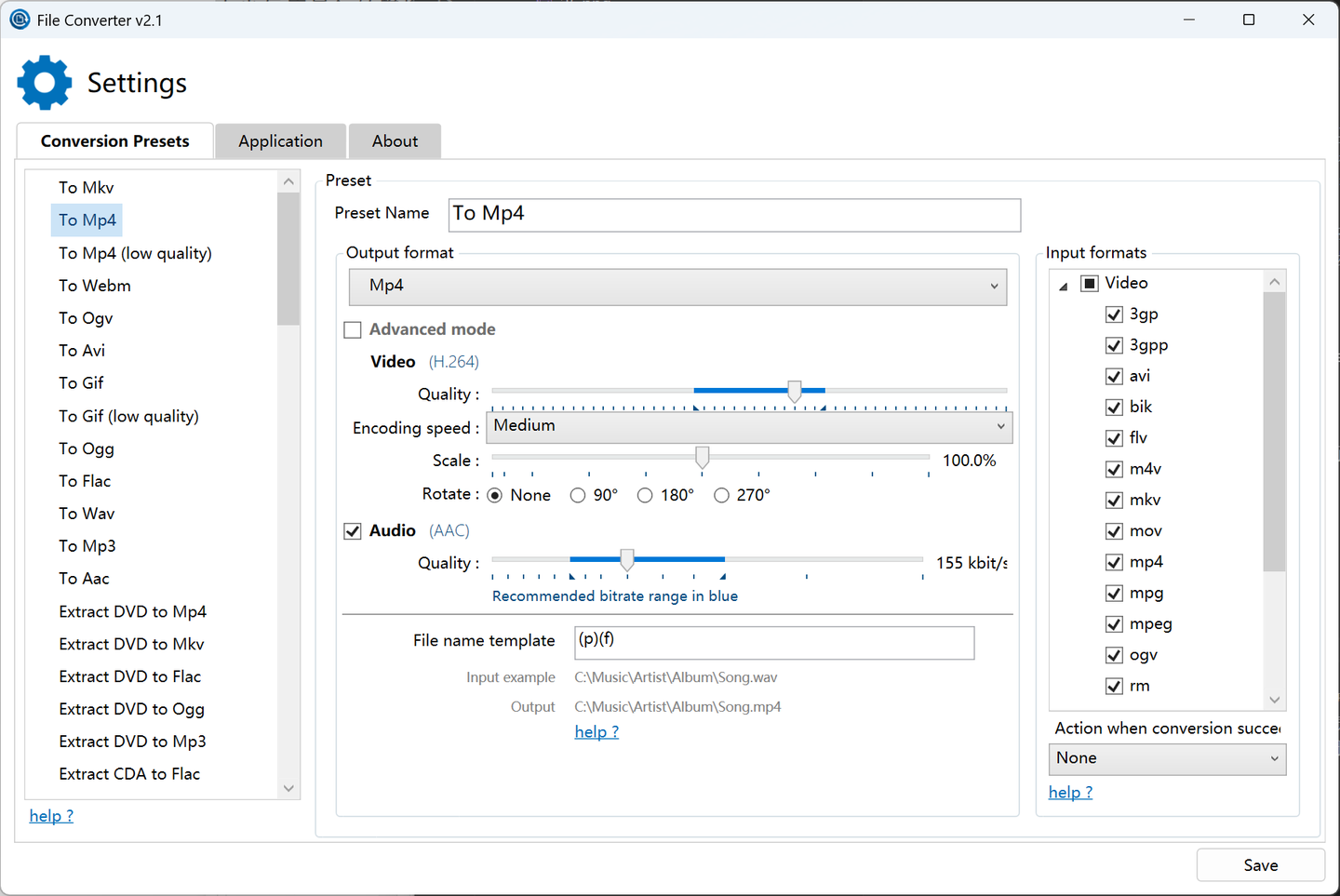Click the File Converter app icon in title bar

pos(20,20)
